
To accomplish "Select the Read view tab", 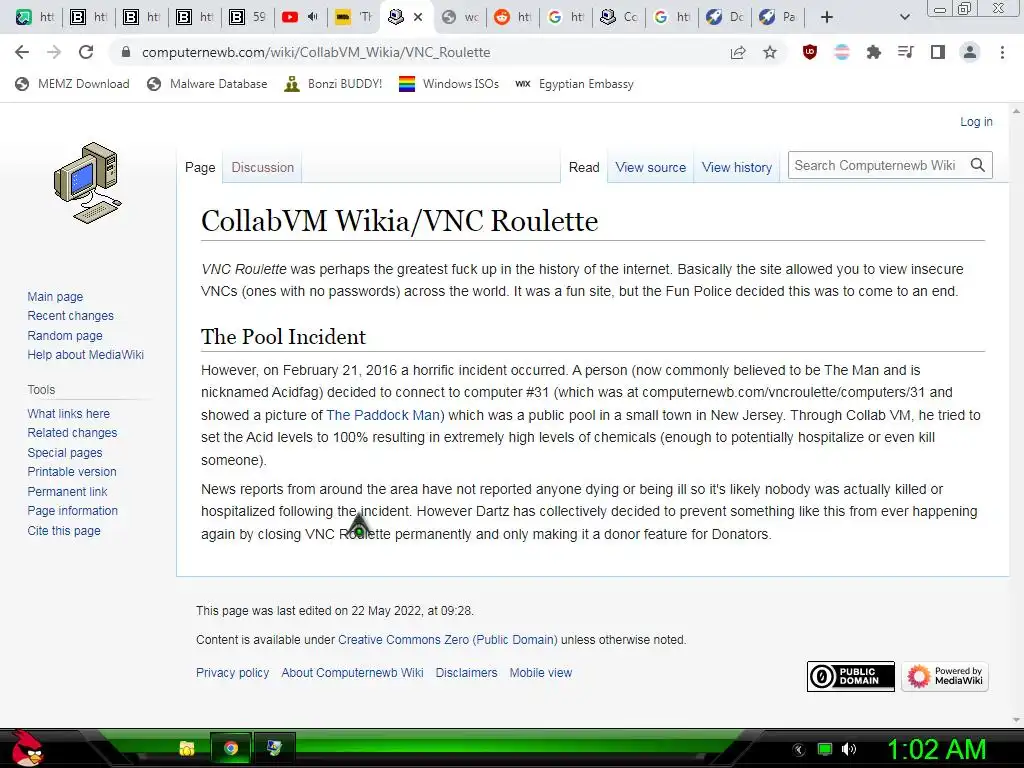I will (584, 167).
